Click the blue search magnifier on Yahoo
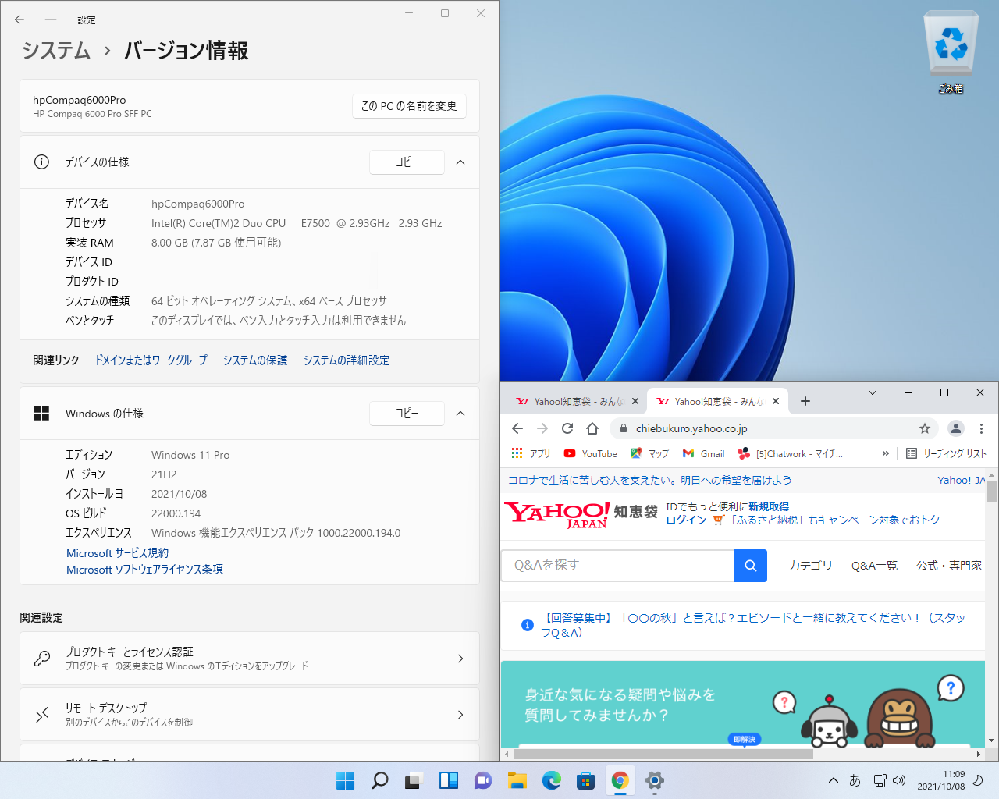Viewport: 999px width, 799px height. pos(751,565)
